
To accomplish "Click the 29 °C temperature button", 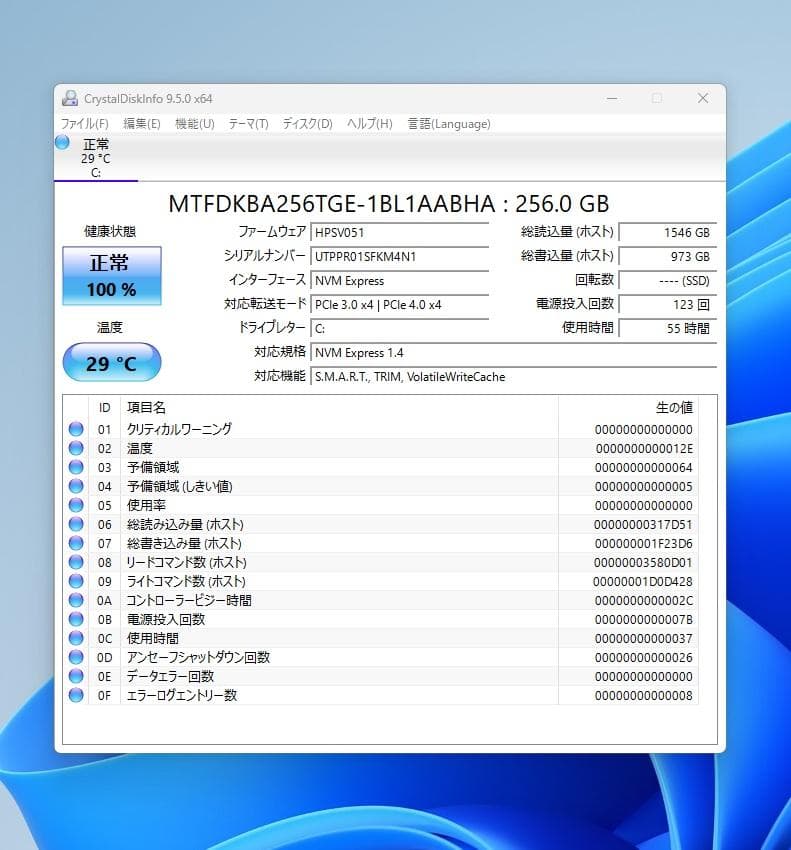I will point(112,363).
